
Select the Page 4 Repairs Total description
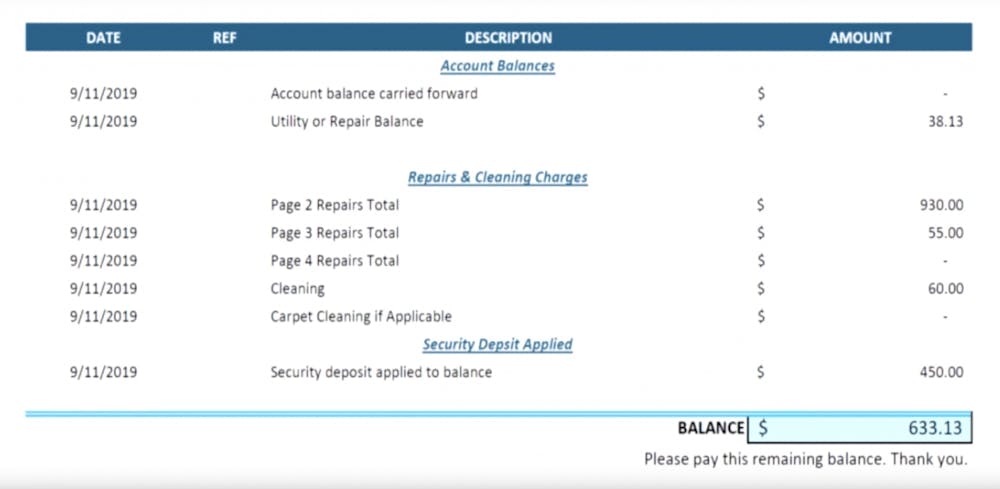pyautogui.click(x=334, y=261)
